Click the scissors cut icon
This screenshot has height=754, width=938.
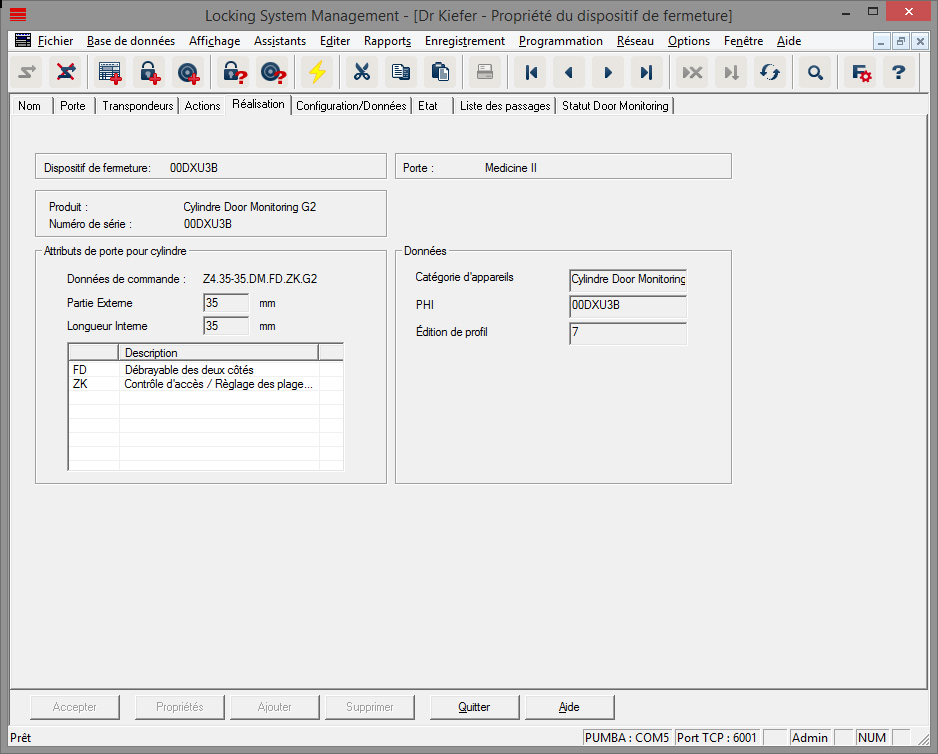point(362,72)
